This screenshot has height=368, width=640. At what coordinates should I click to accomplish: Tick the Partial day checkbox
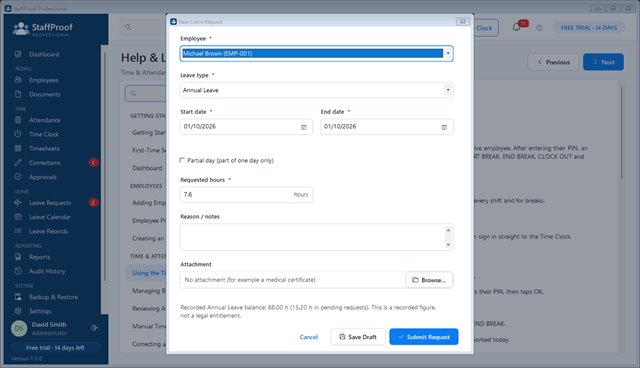coord(182,160)
